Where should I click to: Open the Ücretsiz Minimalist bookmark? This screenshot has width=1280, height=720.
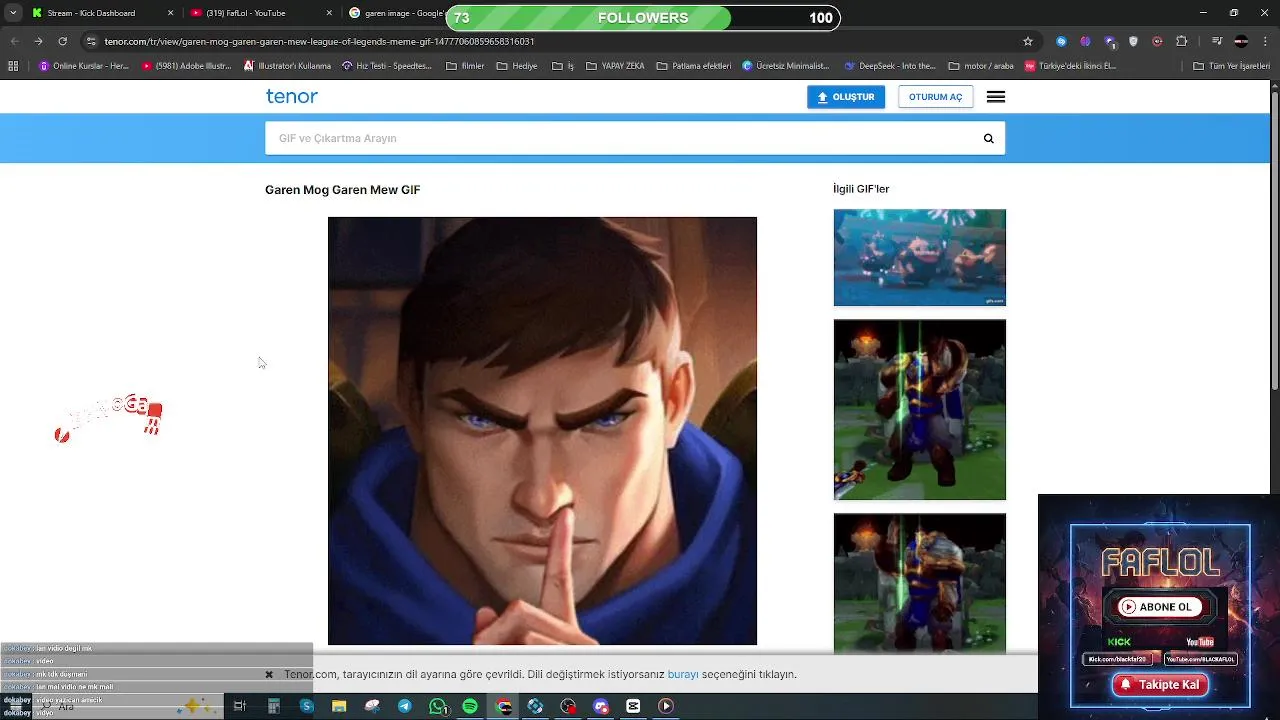point(787,66)
